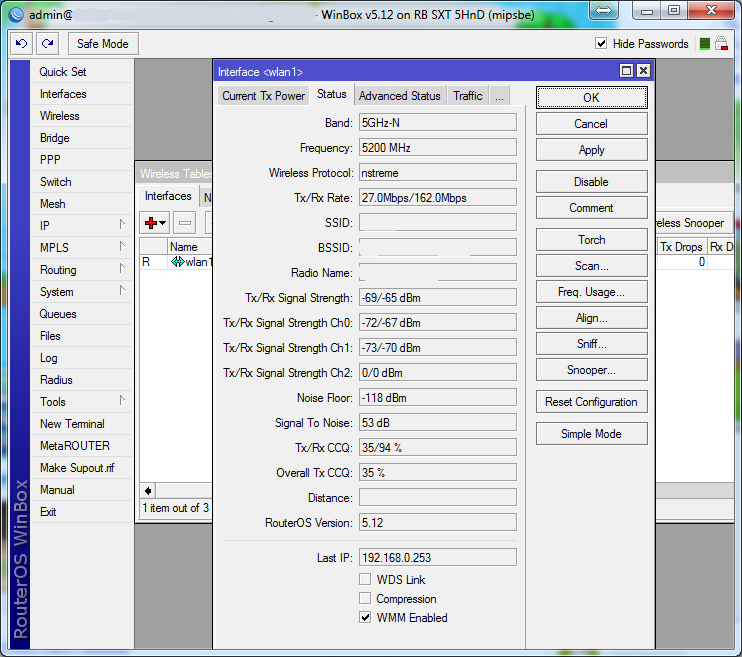The image size is (742, 657).
Task: Uncheck WMM Enabled checkbox
Action: point(365,617)
